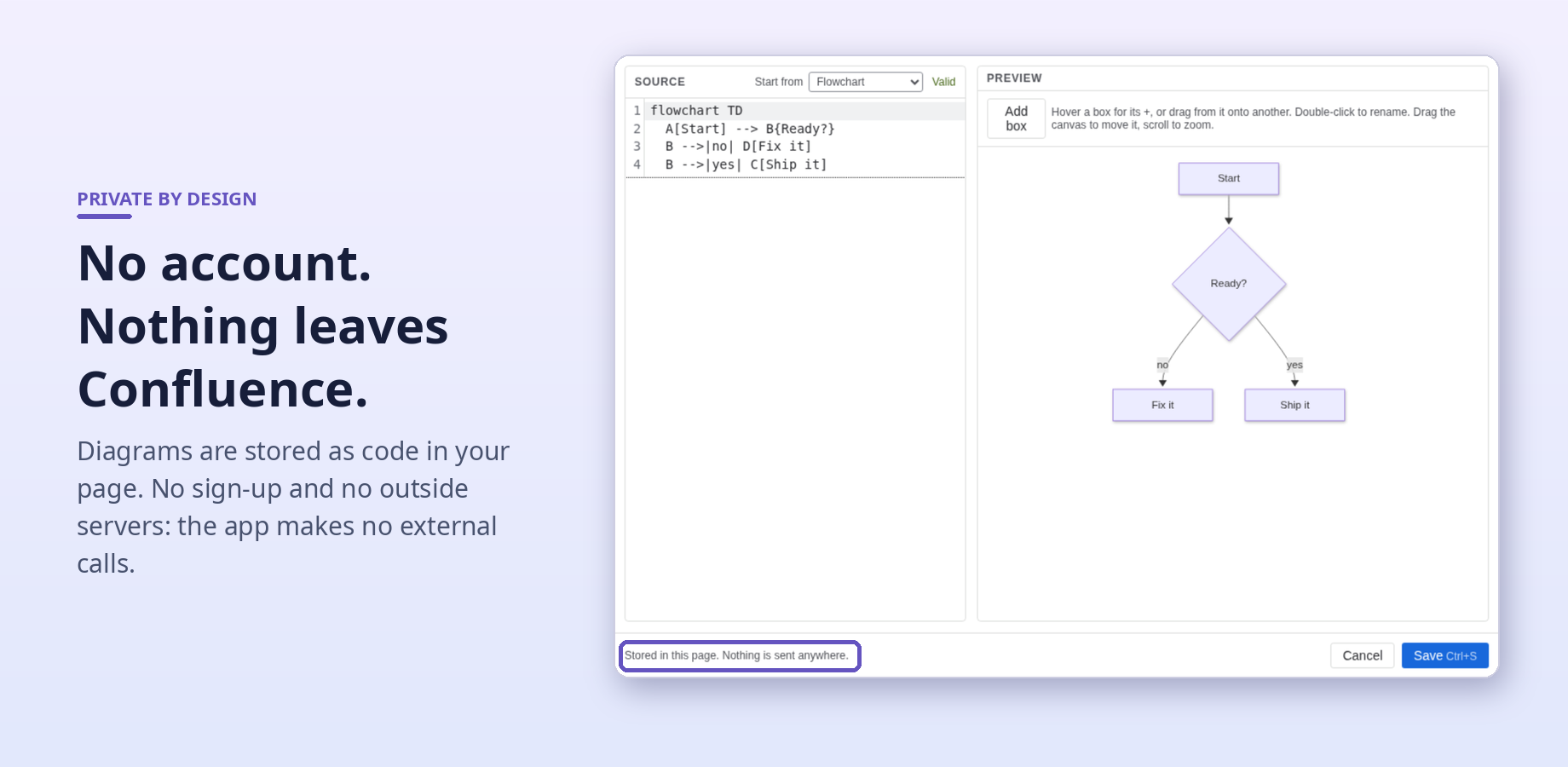Click the Cancel button

(1362, 655)
